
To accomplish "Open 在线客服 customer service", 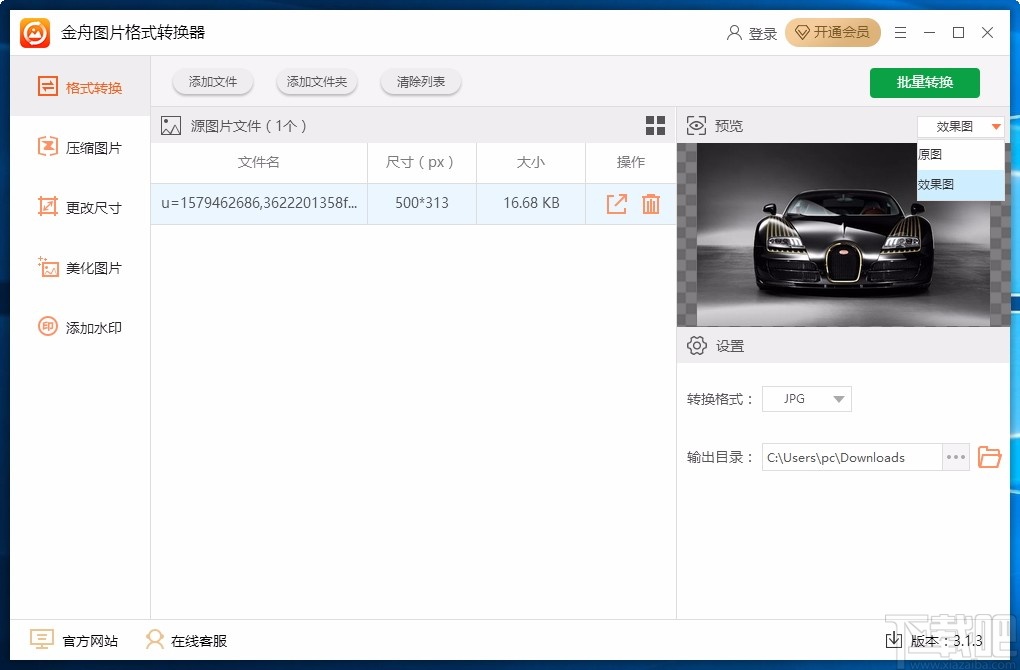I will (x=200, y=639).
